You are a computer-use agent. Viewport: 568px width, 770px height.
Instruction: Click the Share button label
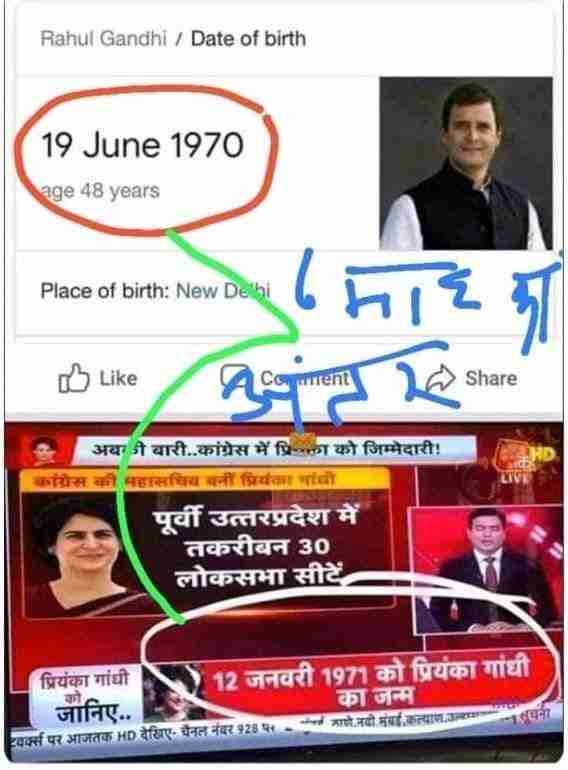click(491, 378)
